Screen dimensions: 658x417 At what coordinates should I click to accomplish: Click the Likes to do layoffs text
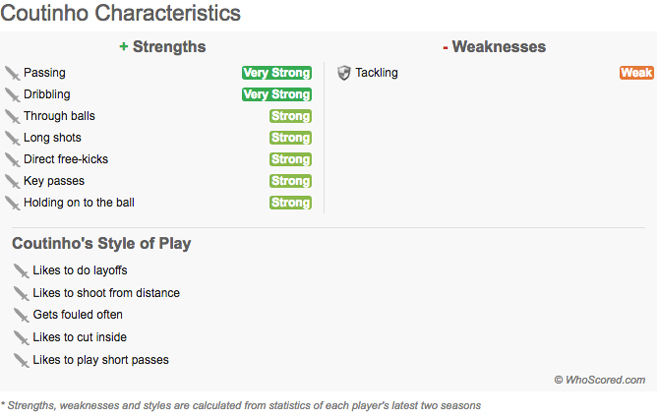[x=80, y=270]
